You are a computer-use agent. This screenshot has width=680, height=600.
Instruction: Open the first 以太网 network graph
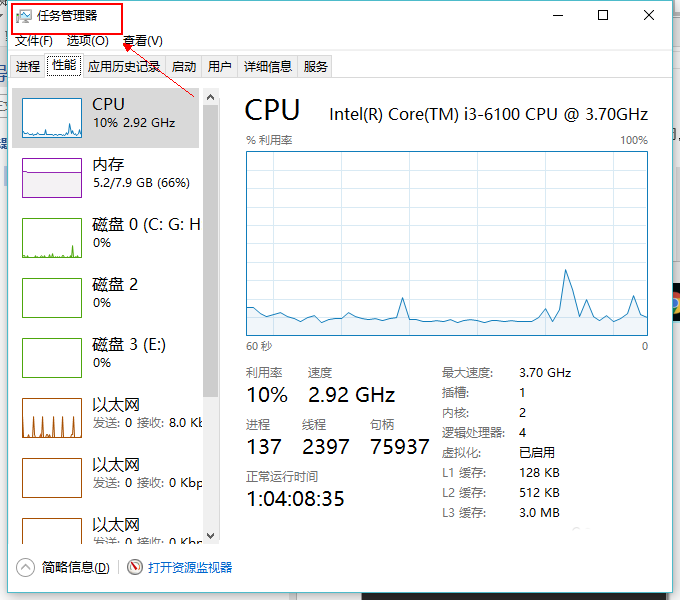pos(105,418)
